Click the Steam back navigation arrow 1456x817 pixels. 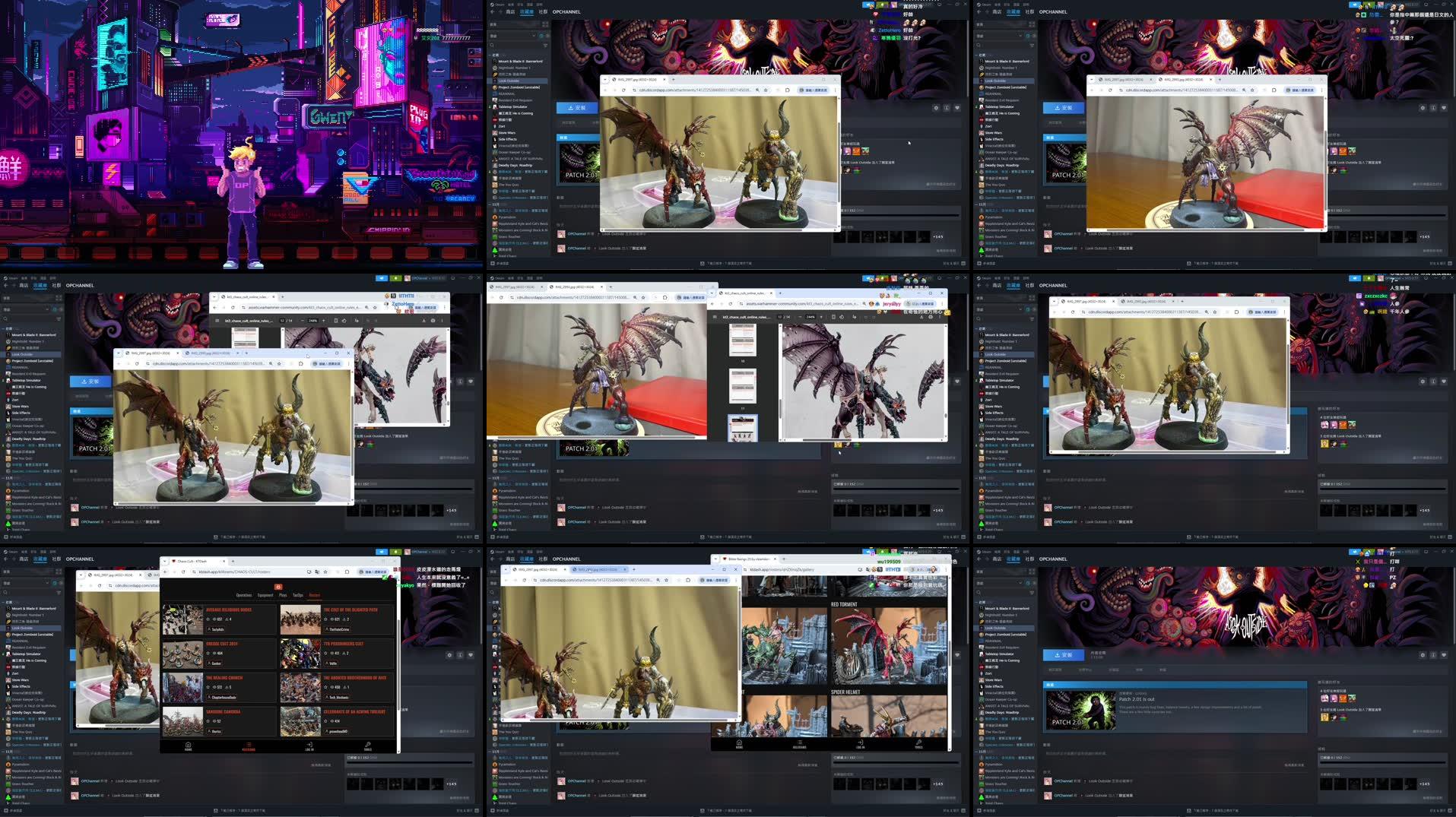979,559
